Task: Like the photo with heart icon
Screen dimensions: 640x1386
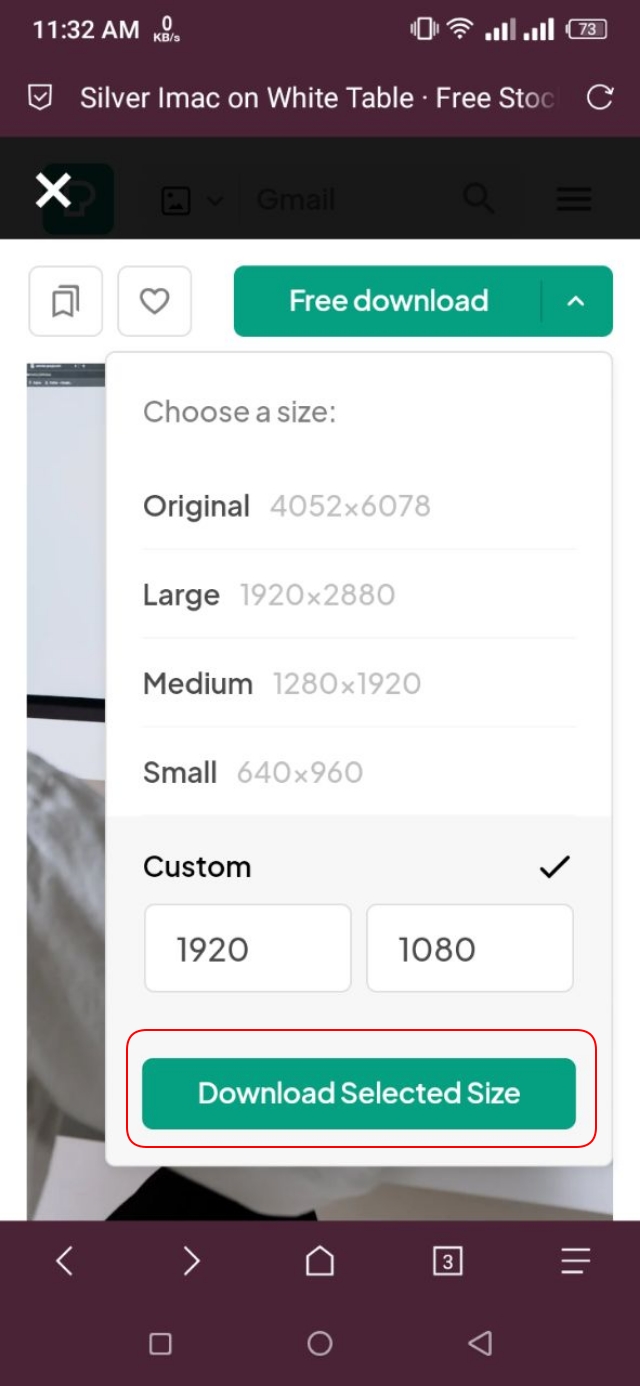Action: (154, 301)
